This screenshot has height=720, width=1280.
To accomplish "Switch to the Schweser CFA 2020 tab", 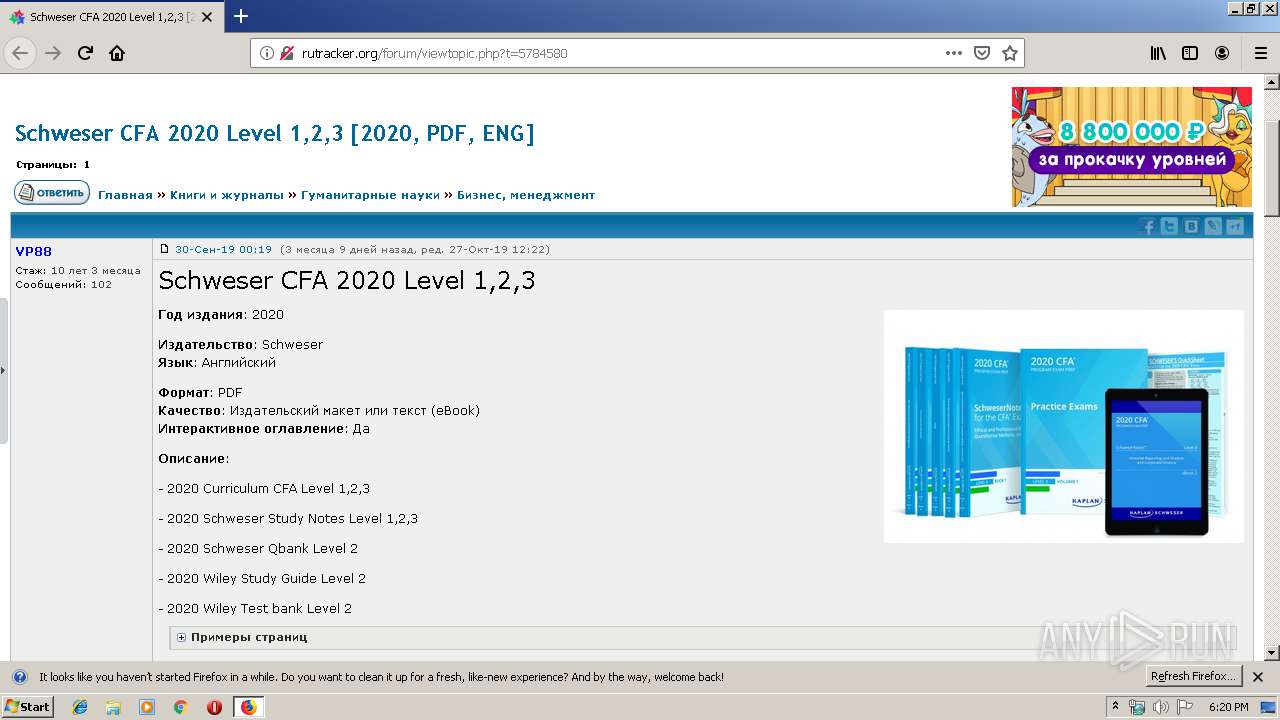I will click(x=113, y=17).
